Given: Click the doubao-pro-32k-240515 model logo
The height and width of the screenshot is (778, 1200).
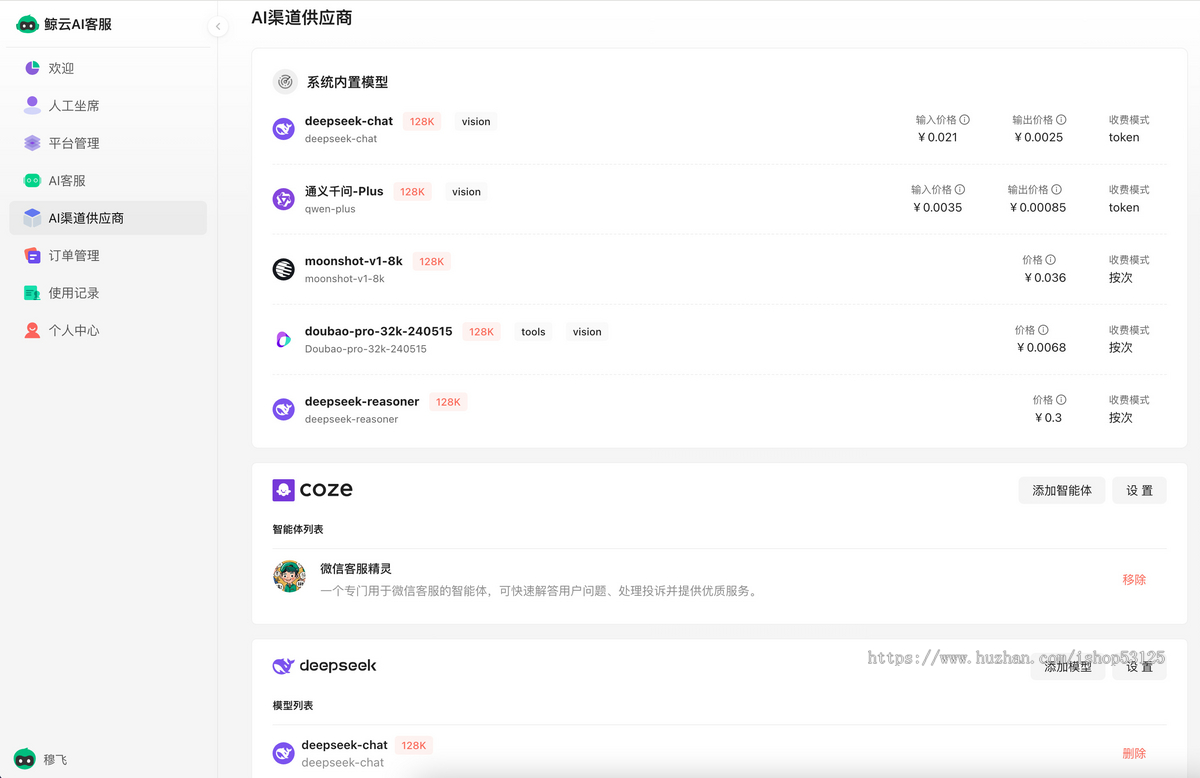Looking at the screenshot, I should (284, 339).
